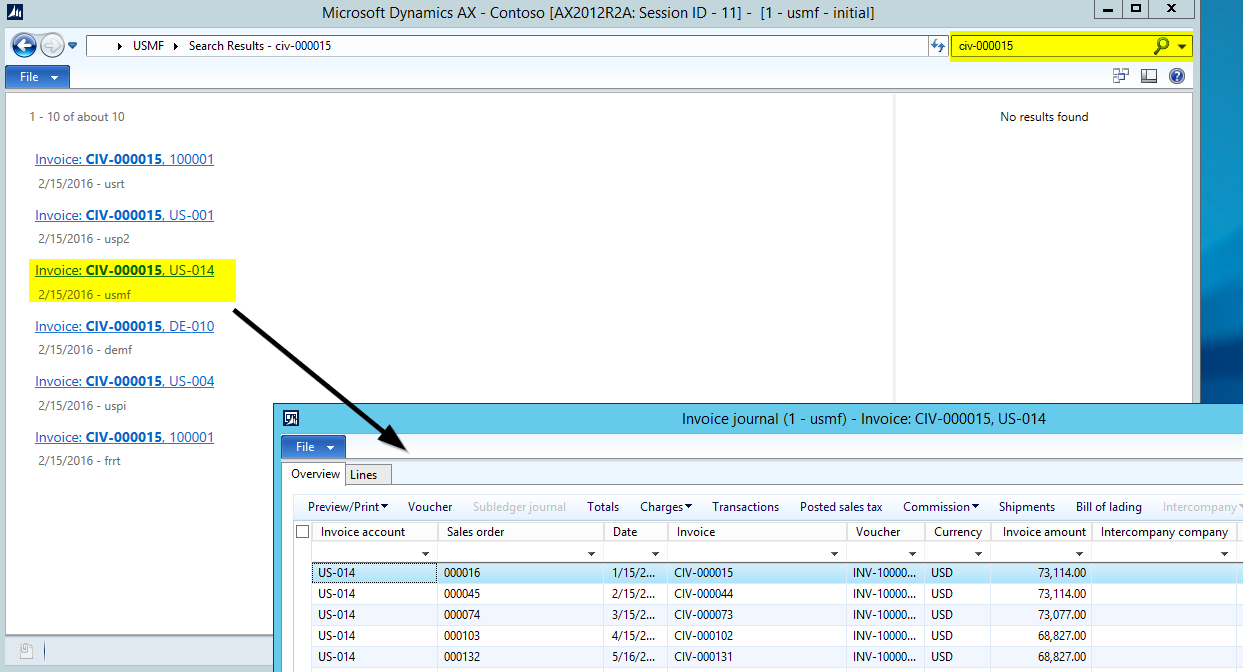
Task: Open the Invoice CIV-000015, US-014 link
Action: point(124,270)
